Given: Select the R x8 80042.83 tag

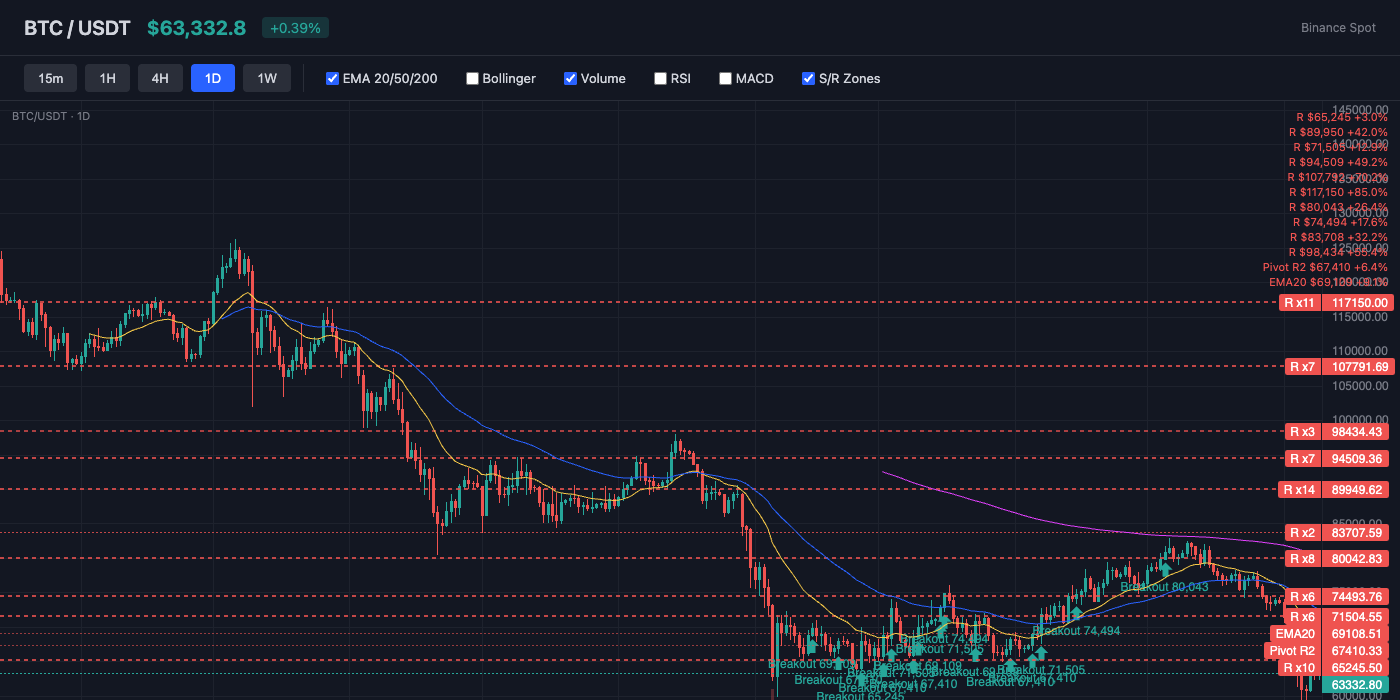Looking at the screenshot, I should (x=1339, y=558).
